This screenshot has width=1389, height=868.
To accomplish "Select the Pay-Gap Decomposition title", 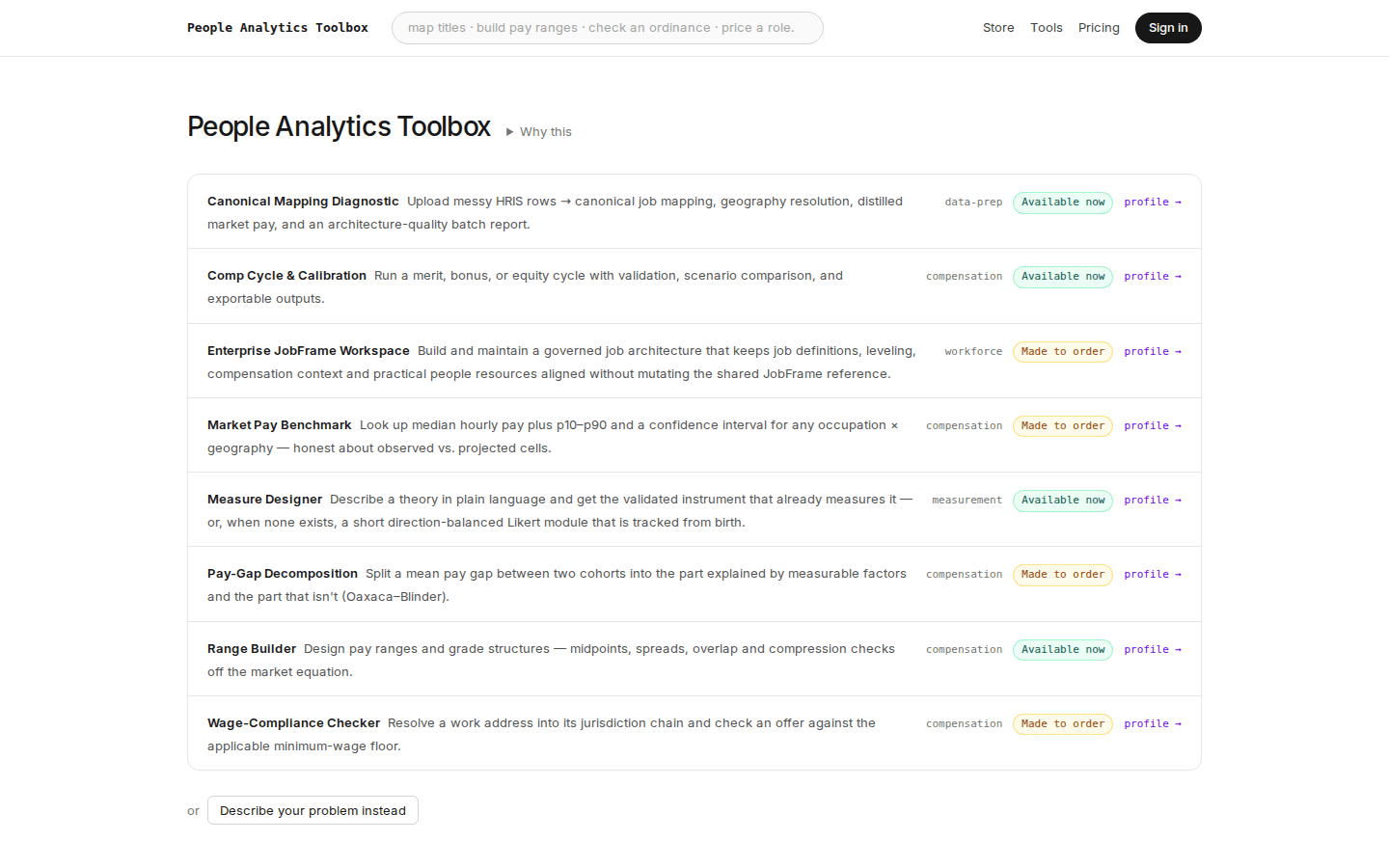I will [x=283, y=574].
